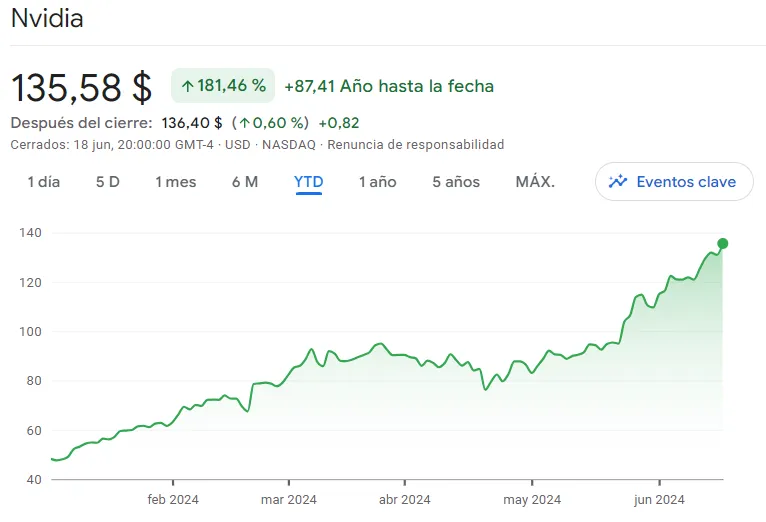The width and height of the screenshot is (766, 522).
Task: Click the up arrow in after-hours change
Action: click(244, 124)
